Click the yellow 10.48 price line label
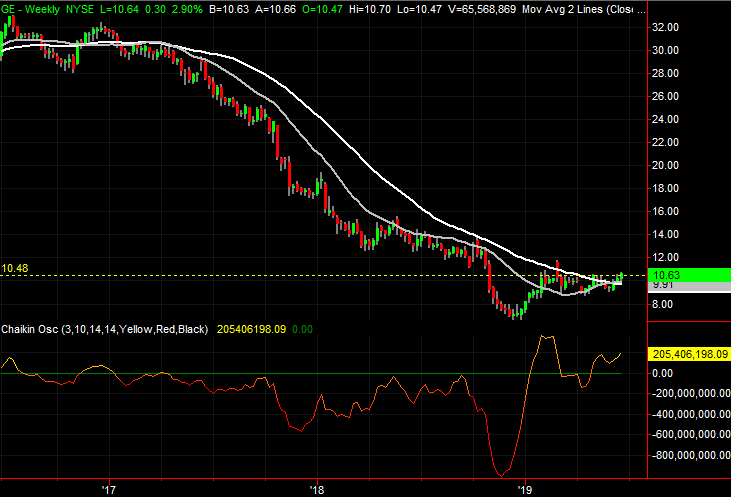 [15, 269]
